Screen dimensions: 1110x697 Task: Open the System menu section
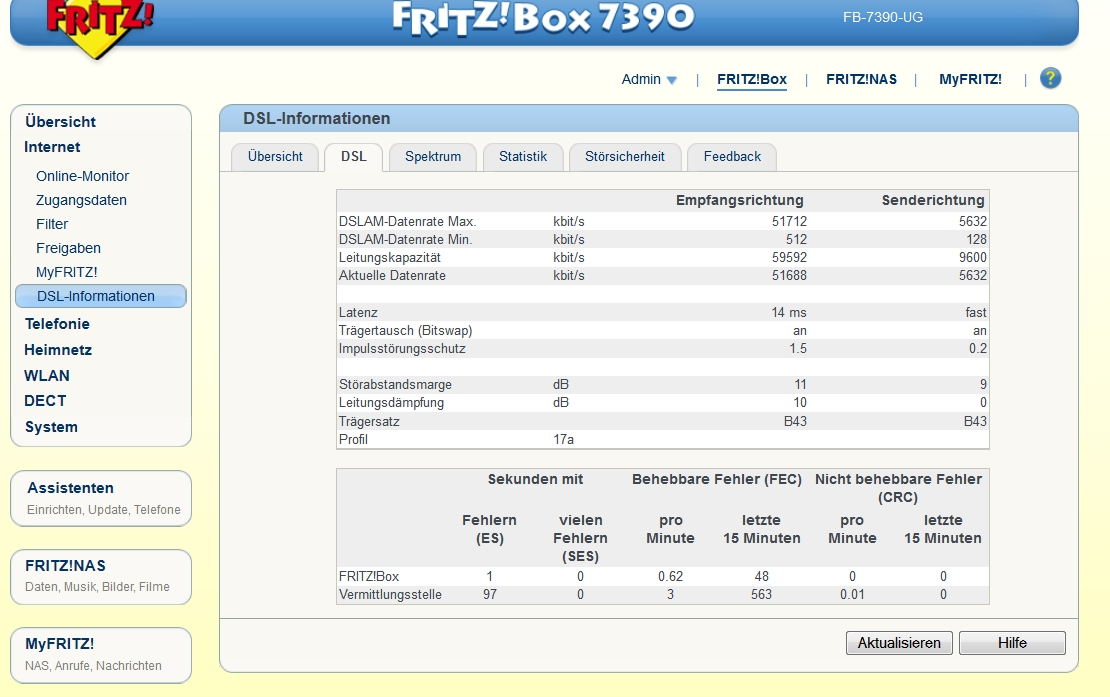click(x=51, y=427)
